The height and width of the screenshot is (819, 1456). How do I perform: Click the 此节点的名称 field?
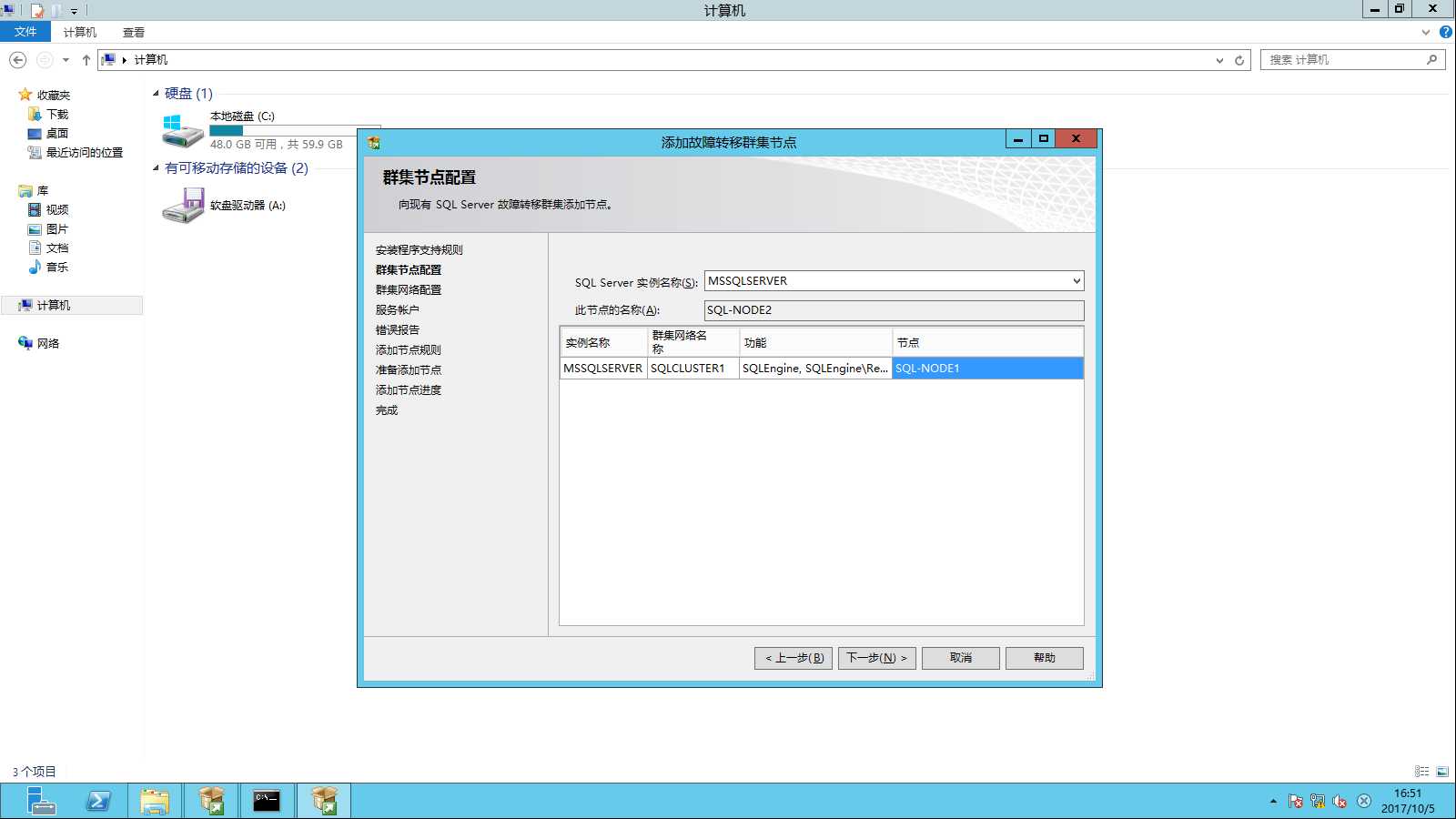pyautogui.click(x=894, y=310)
